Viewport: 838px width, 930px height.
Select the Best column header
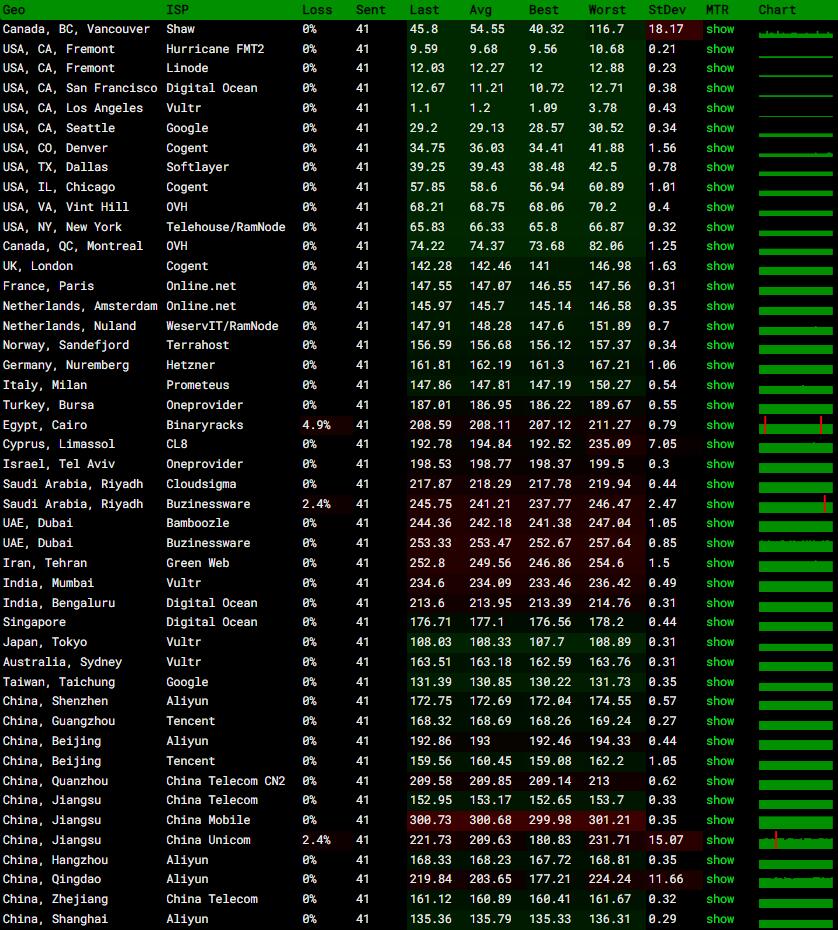544,10
